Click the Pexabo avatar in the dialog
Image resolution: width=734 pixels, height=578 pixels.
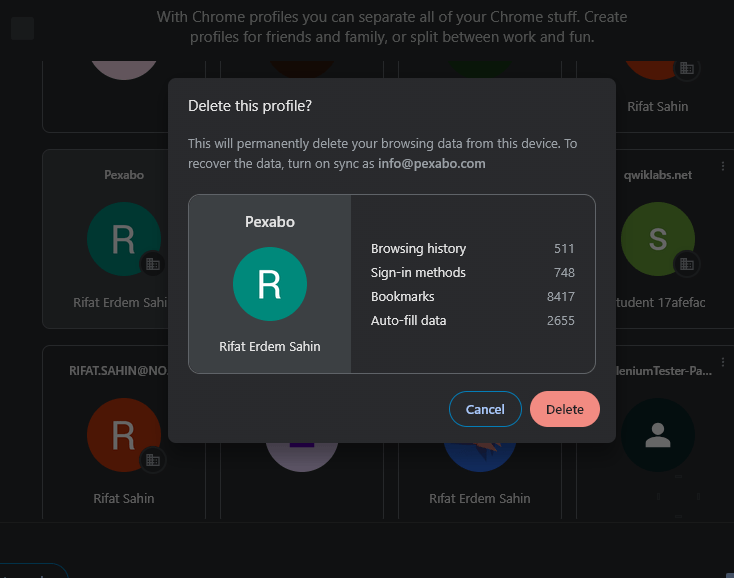pyautogui.click(x=270, y=284)
